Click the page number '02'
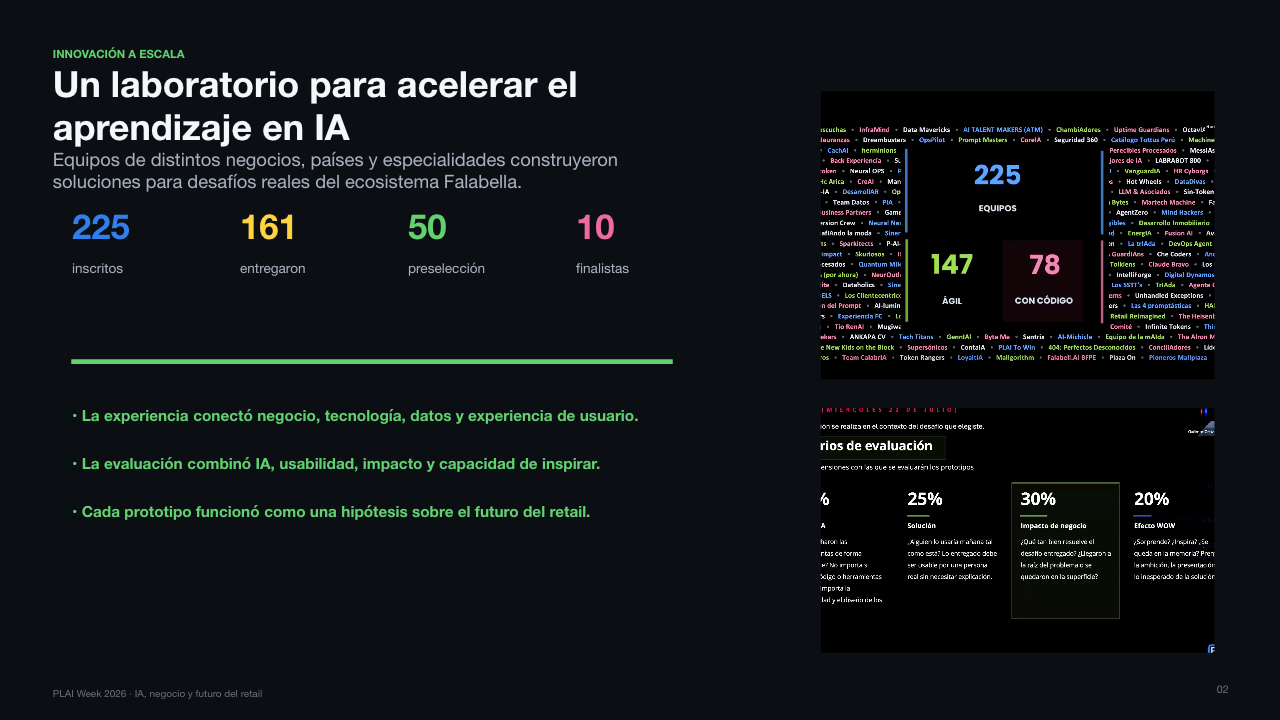Image resolution: width=1280 pixels, height=720 pixels. pos(1222,689)
